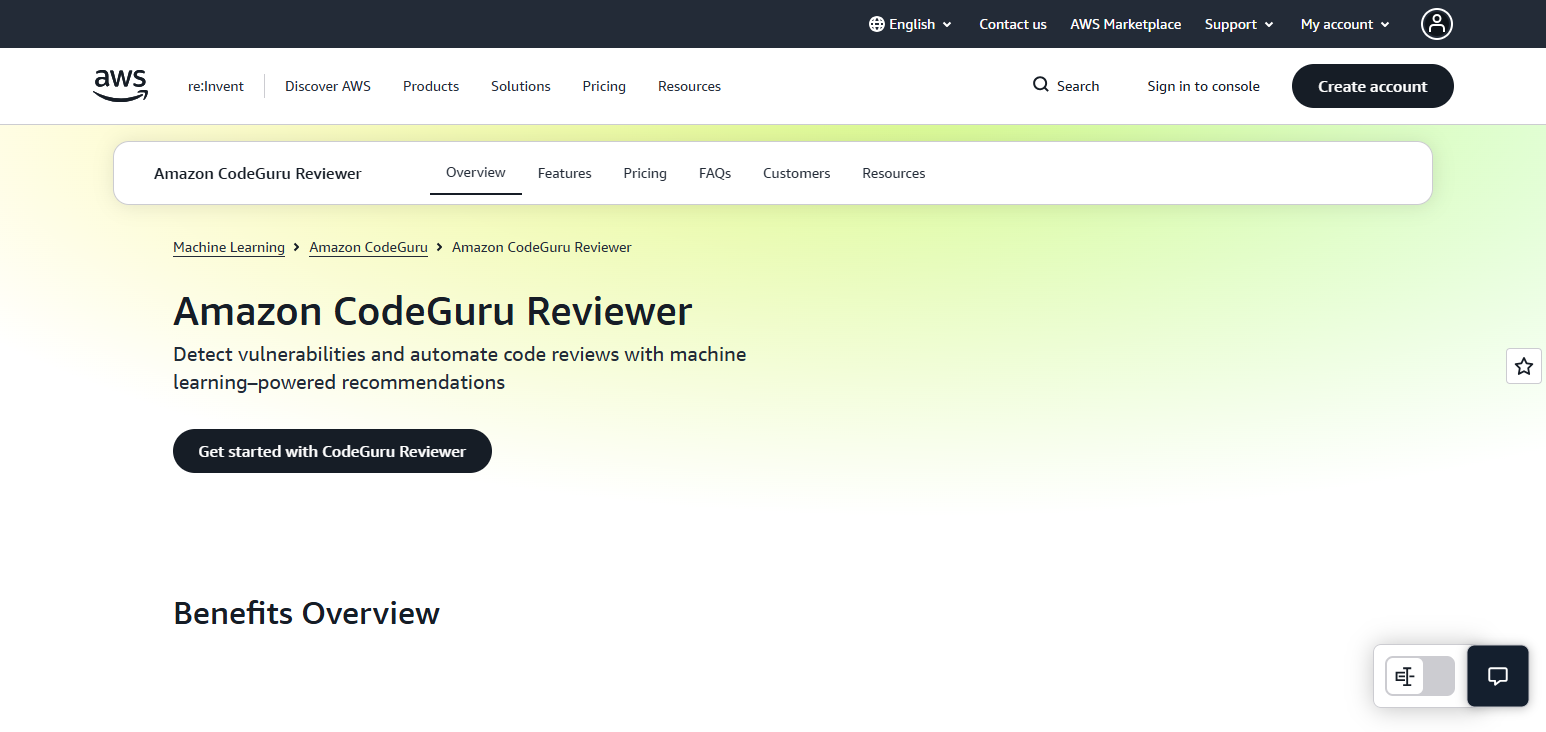This screenshot has height=732, width=1546.
Task: Click the re:Invent link
Action: 216,86
